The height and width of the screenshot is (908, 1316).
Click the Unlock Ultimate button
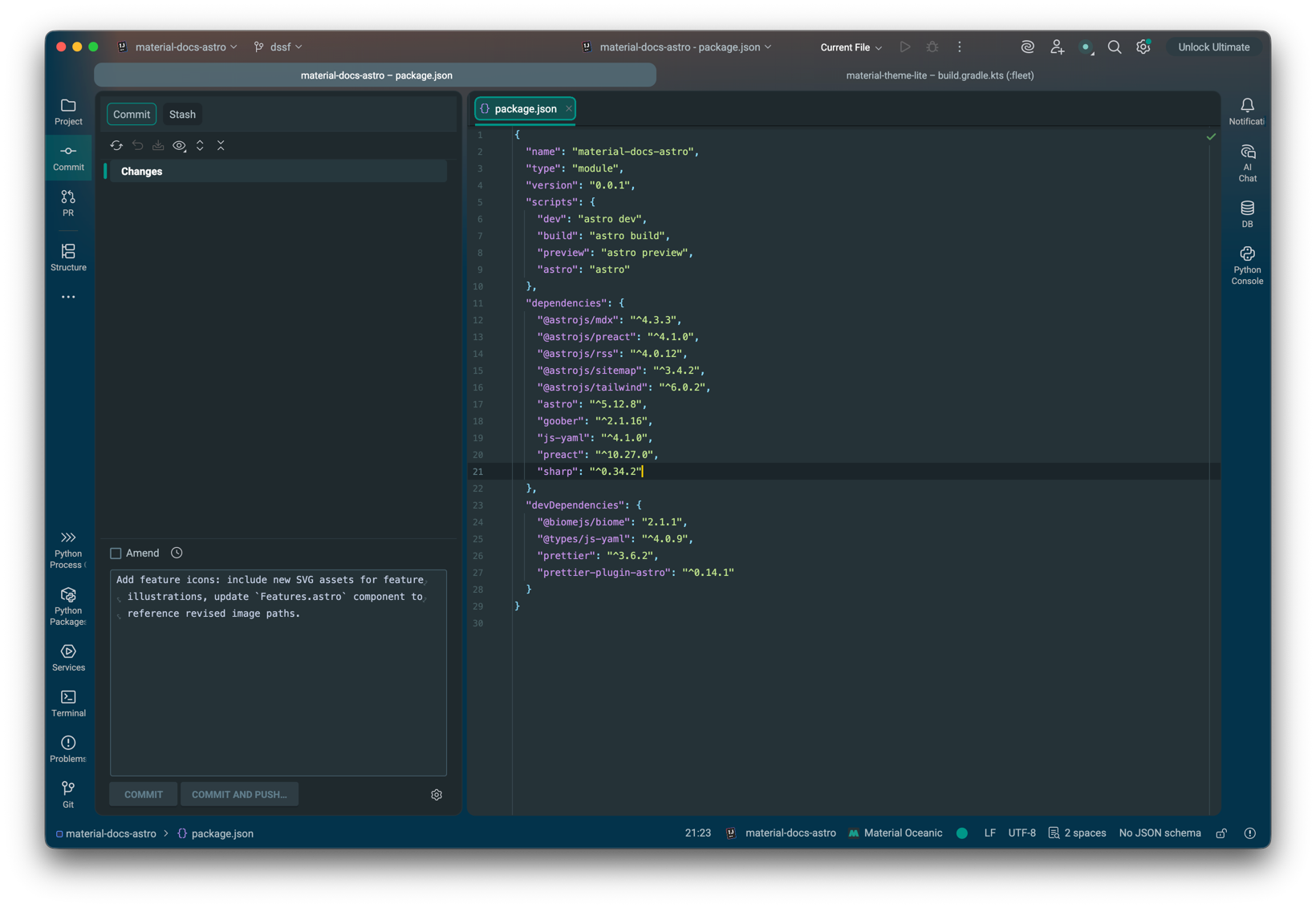coord(1213,47)
